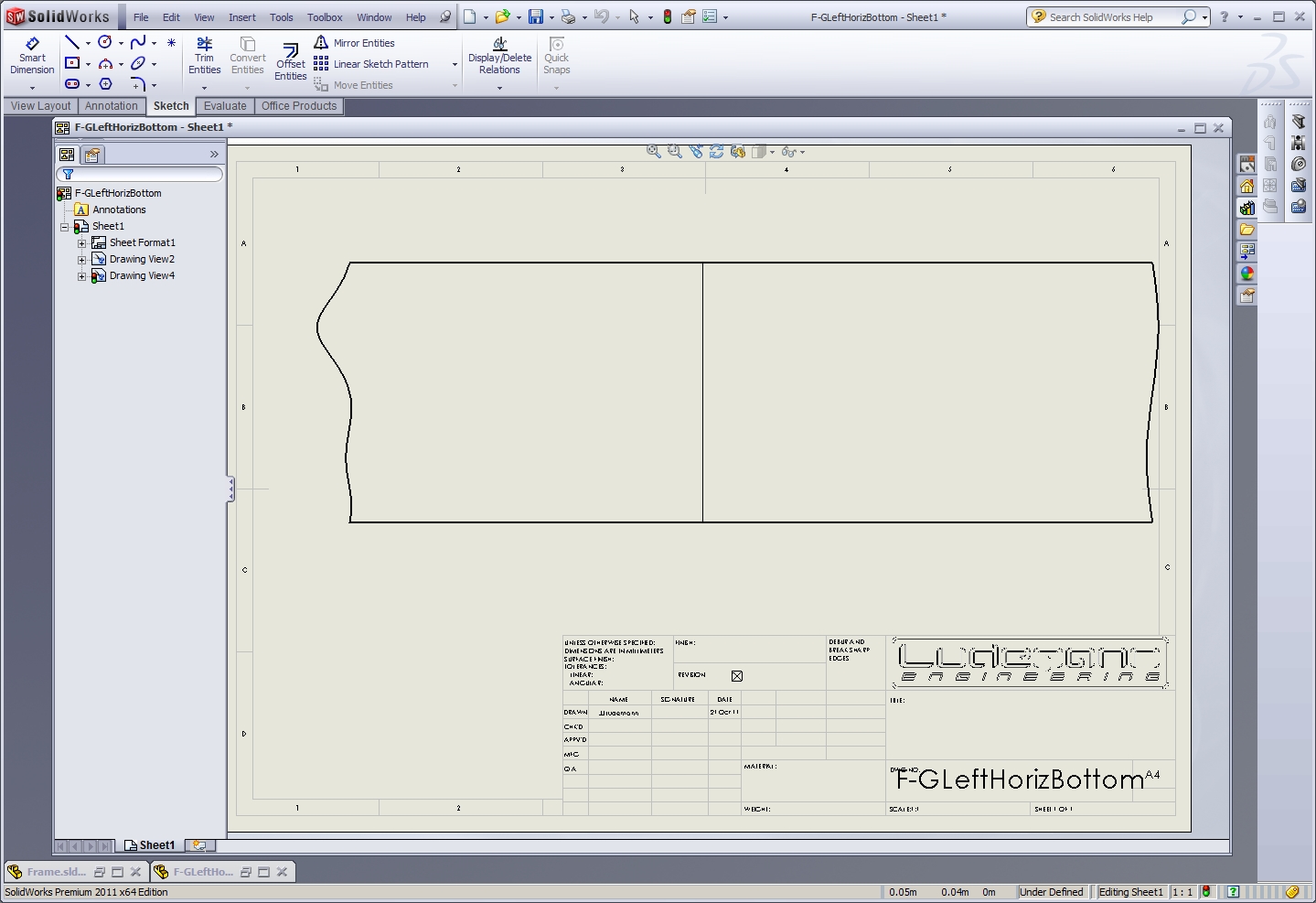Click the Zoom to Fit magnifier icon

[654, 152]
